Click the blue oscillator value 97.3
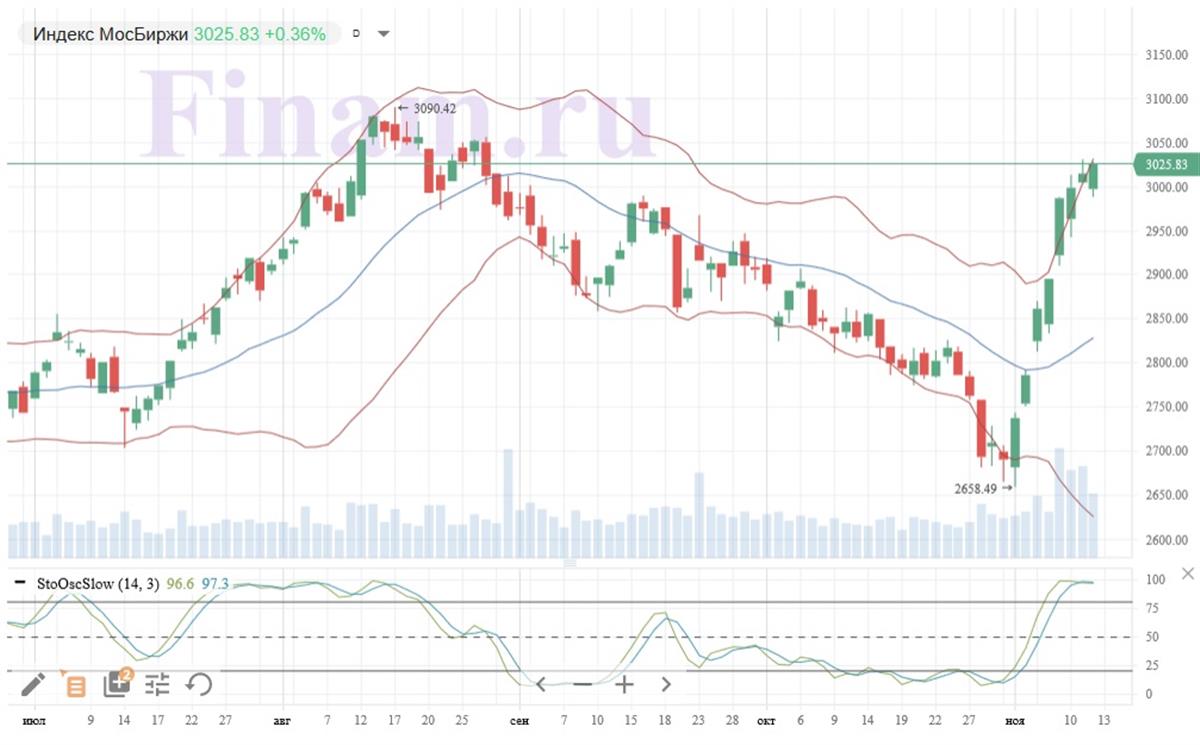The image size is (1200, 745). pos(215,583)
